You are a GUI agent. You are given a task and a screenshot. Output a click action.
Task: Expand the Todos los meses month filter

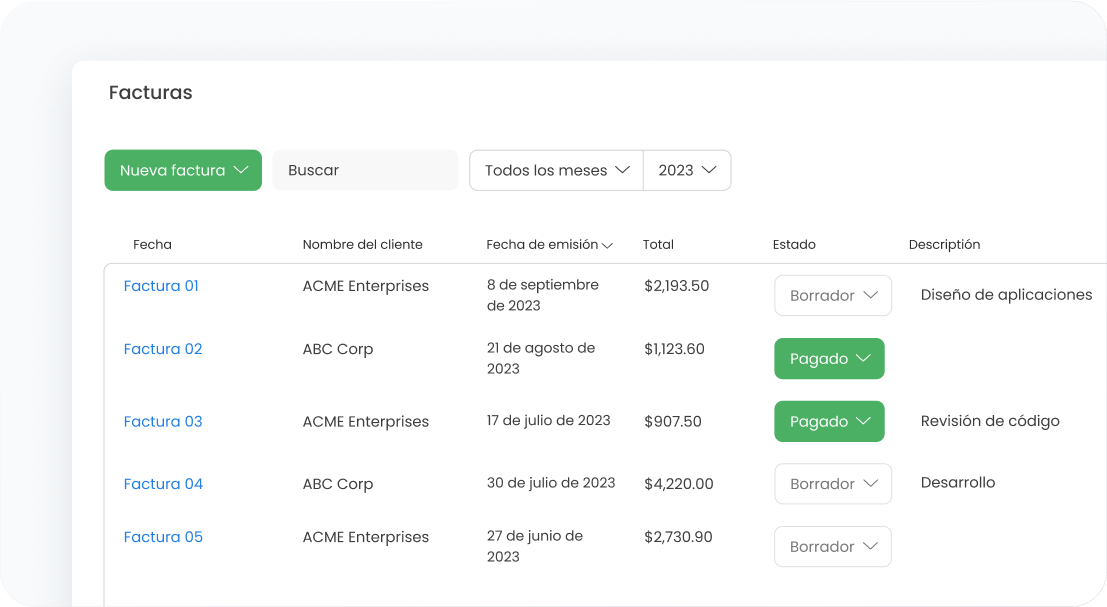pos(556,170)
